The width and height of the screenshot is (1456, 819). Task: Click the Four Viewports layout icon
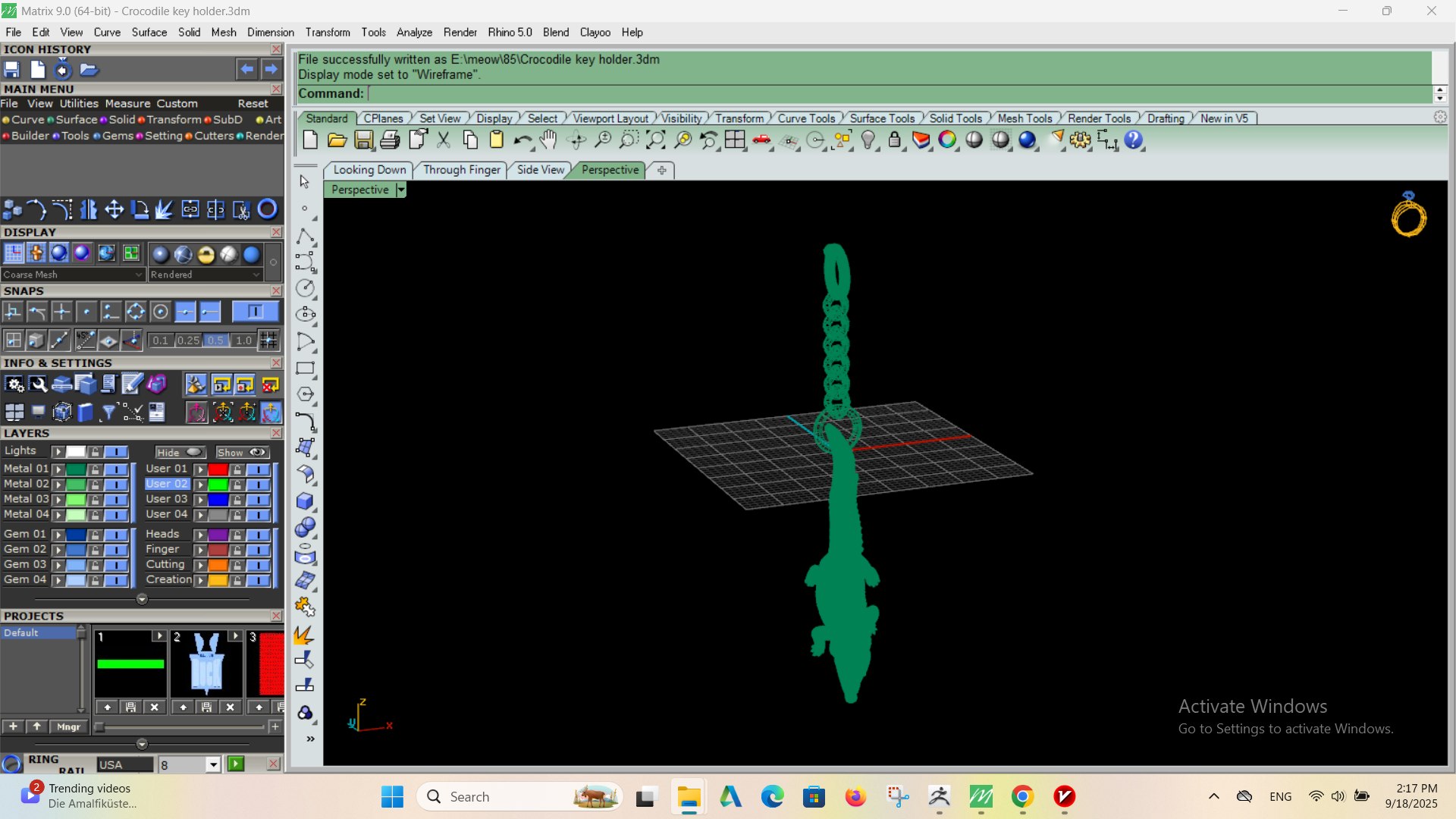(735, 140)
